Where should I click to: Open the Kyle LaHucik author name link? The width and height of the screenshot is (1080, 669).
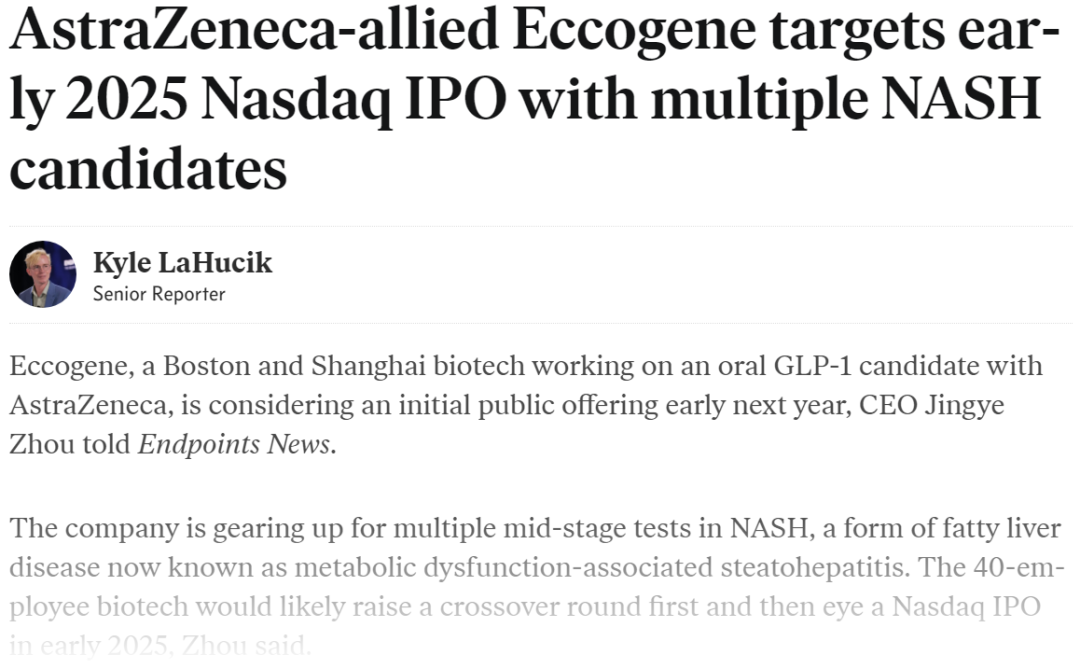coord(182,263)
